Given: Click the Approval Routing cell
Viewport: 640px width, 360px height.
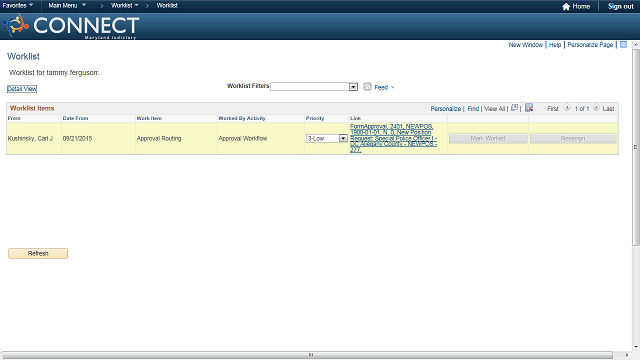Looking at the screenshot, I should [159, 138].
